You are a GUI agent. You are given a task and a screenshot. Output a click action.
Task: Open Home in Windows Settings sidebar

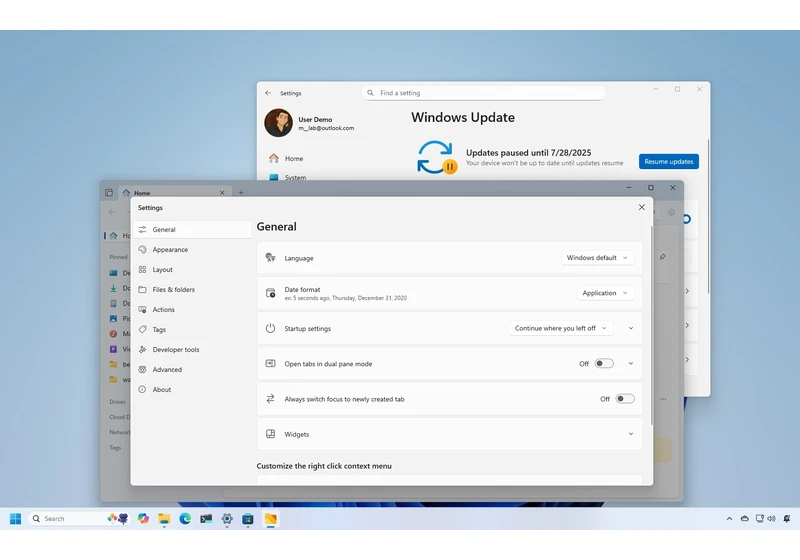pos(294,159)
